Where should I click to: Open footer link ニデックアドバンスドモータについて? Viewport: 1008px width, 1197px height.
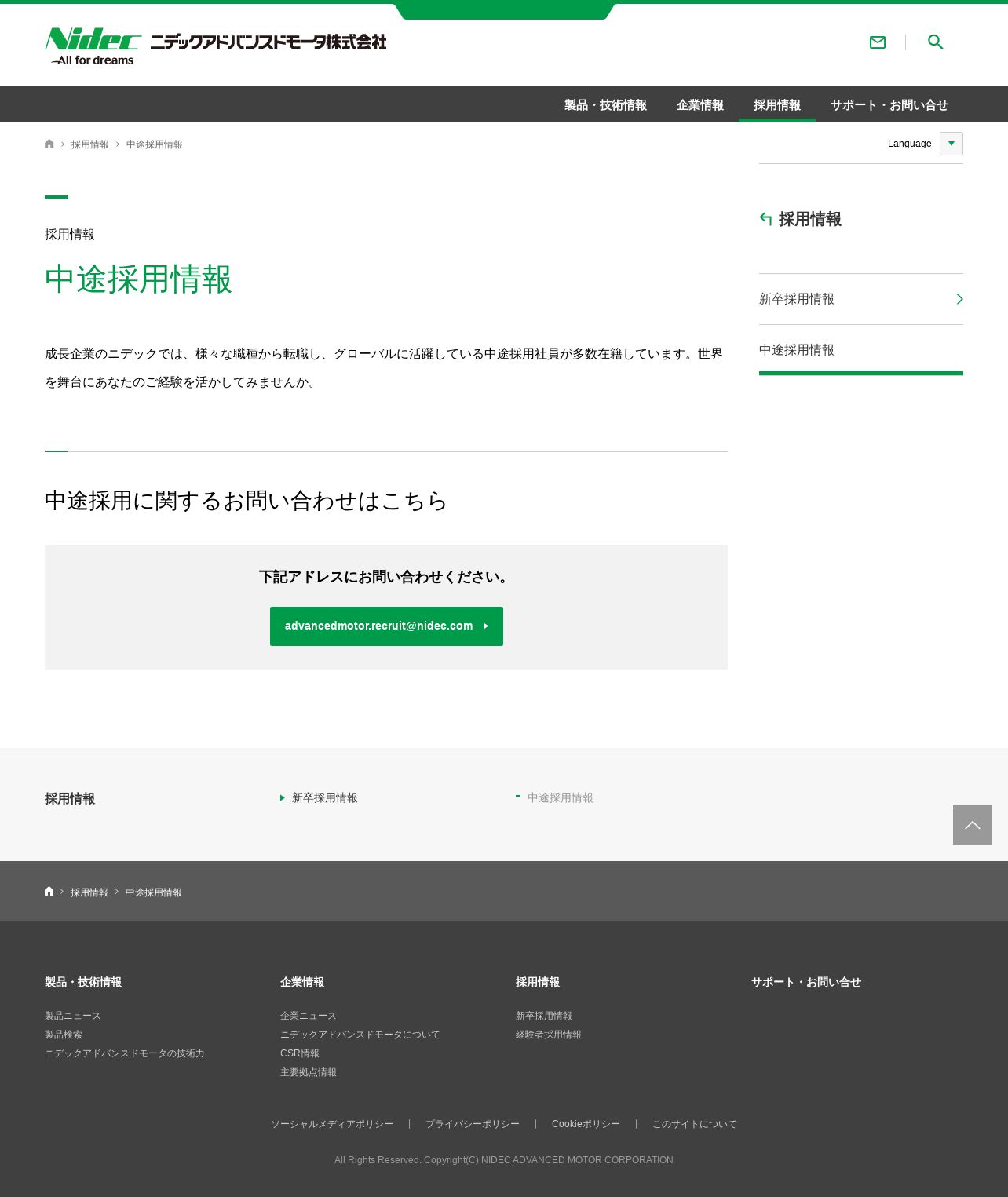point(360,1035)
